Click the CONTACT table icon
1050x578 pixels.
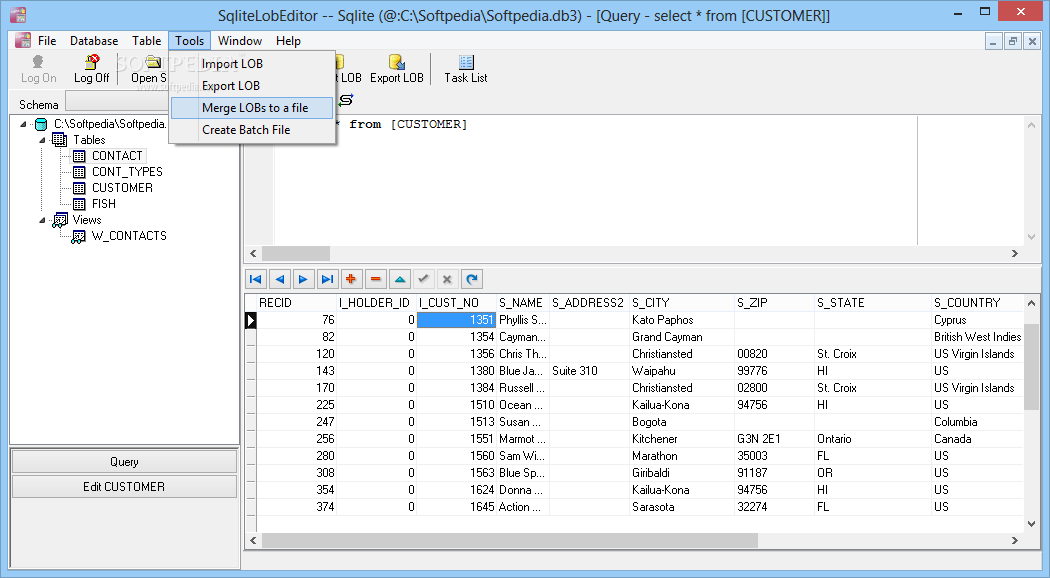tap(79, 156)
